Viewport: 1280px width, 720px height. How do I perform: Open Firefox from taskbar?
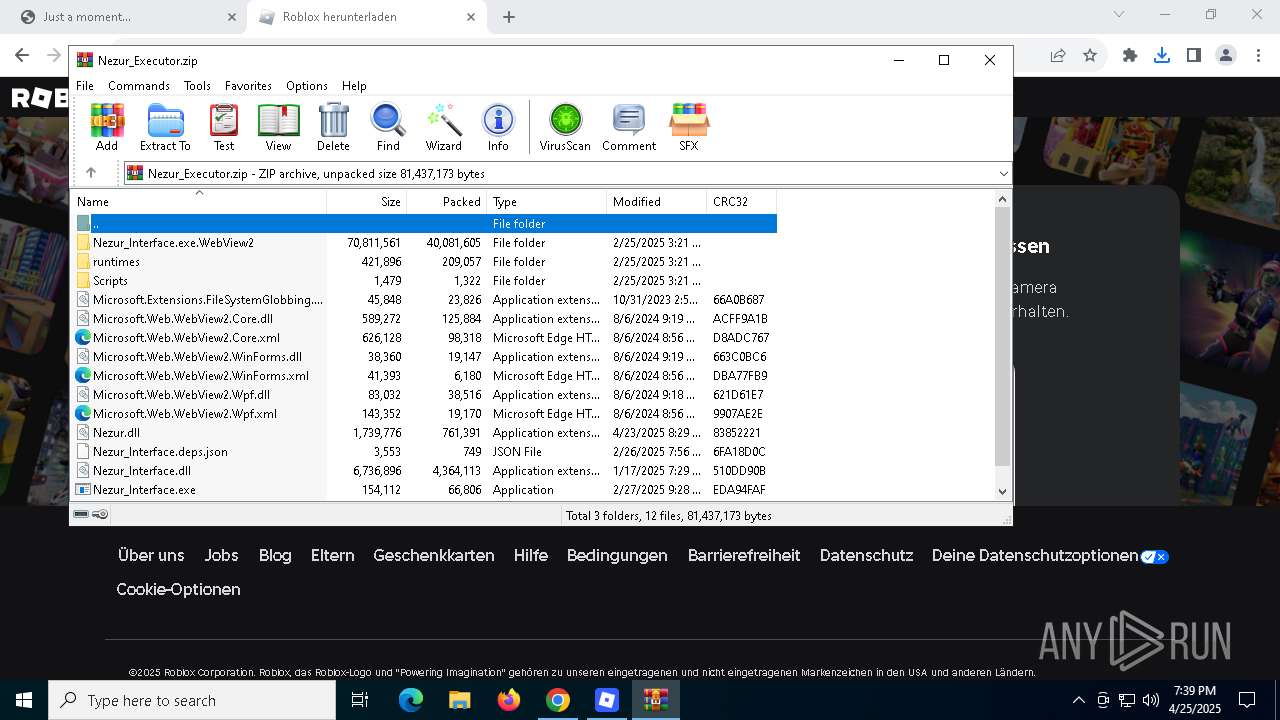[509, 700]
